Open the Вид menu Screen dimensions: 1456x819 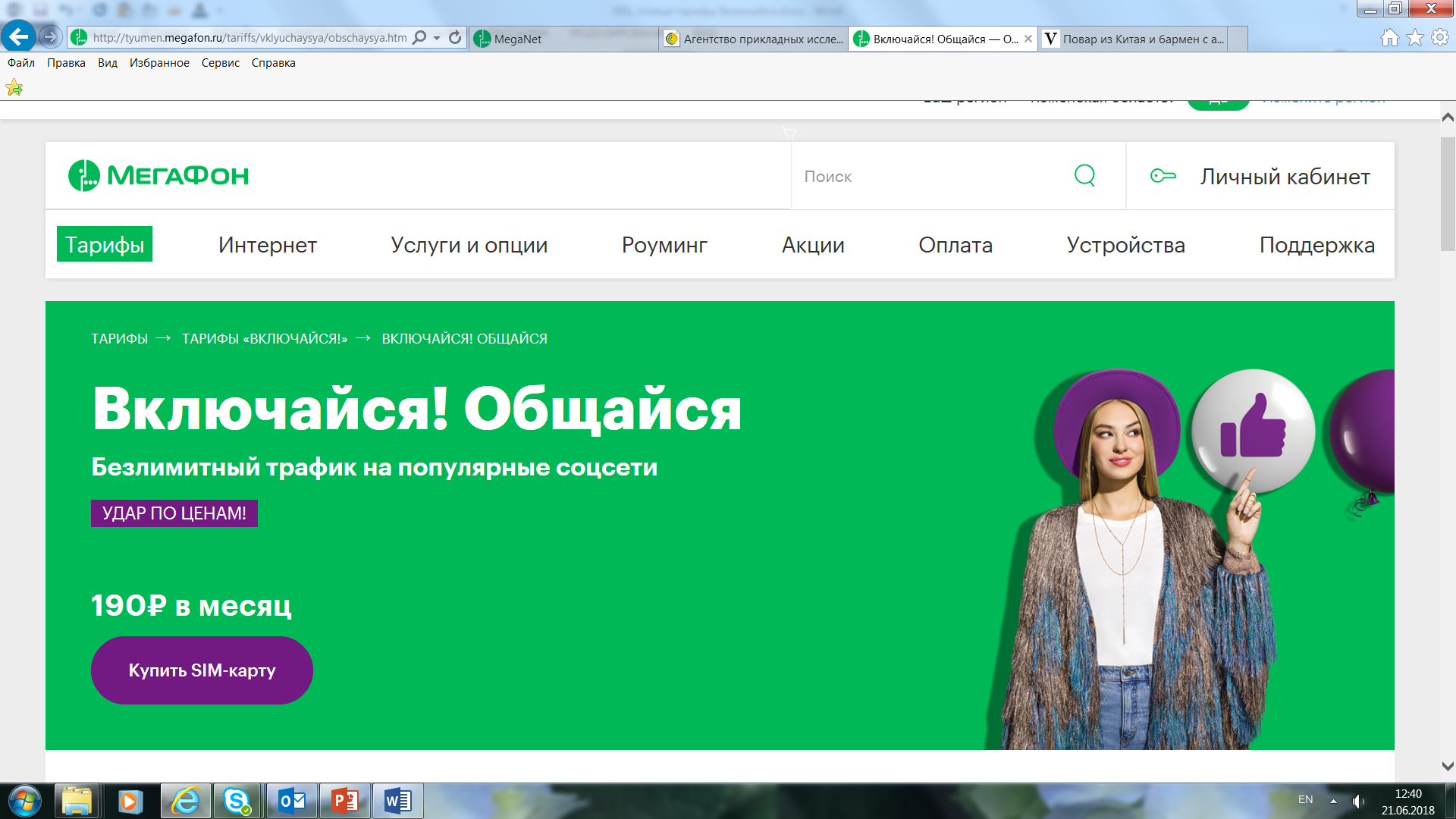pyautogui.click(x=108, y=63)
